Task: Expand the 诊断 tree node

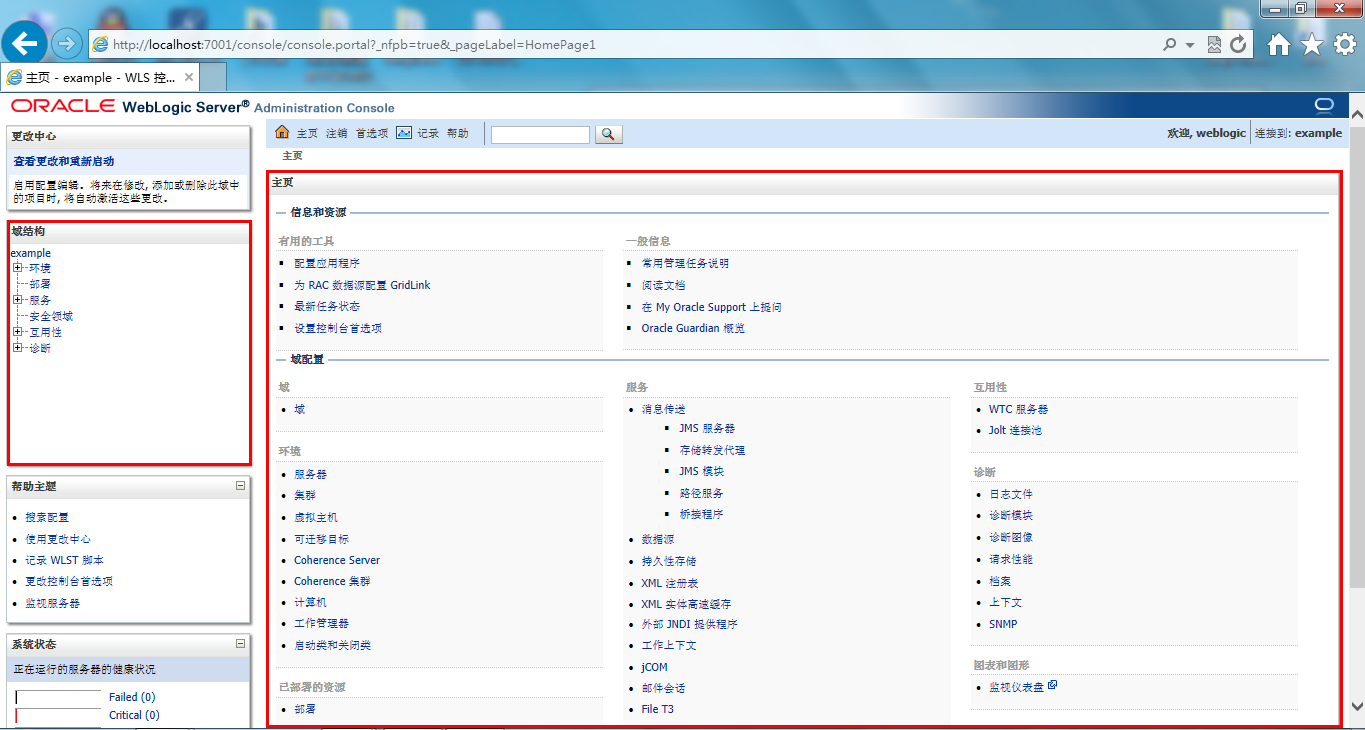Action: point(17,348)
